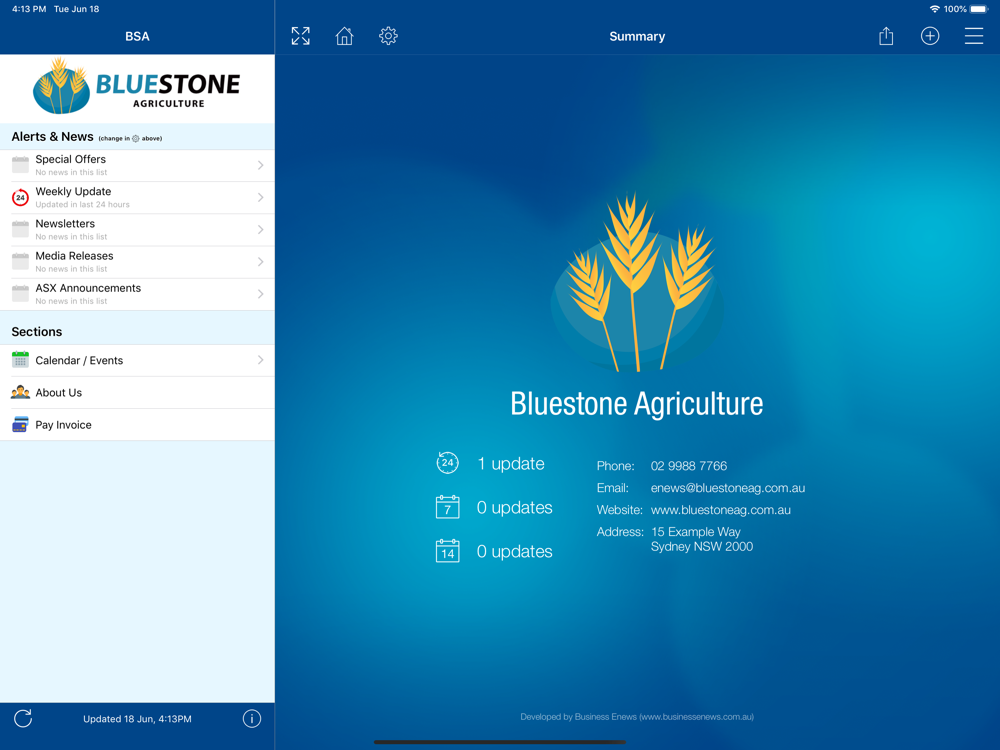Refresh using the reload icon

click(23, 719)
